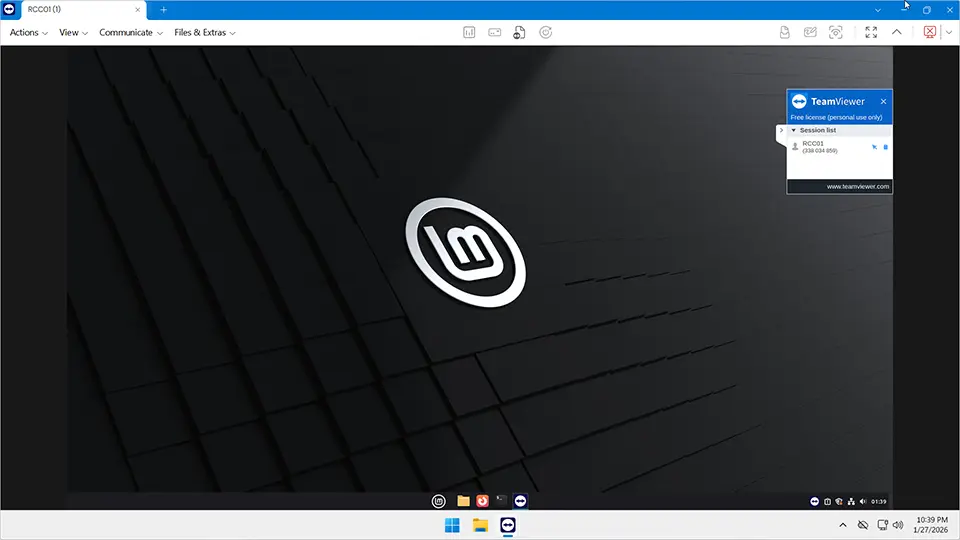Click TeamViewer in the Linux Mint panel
The image size is (960, 540).
(x=520, y=501)
